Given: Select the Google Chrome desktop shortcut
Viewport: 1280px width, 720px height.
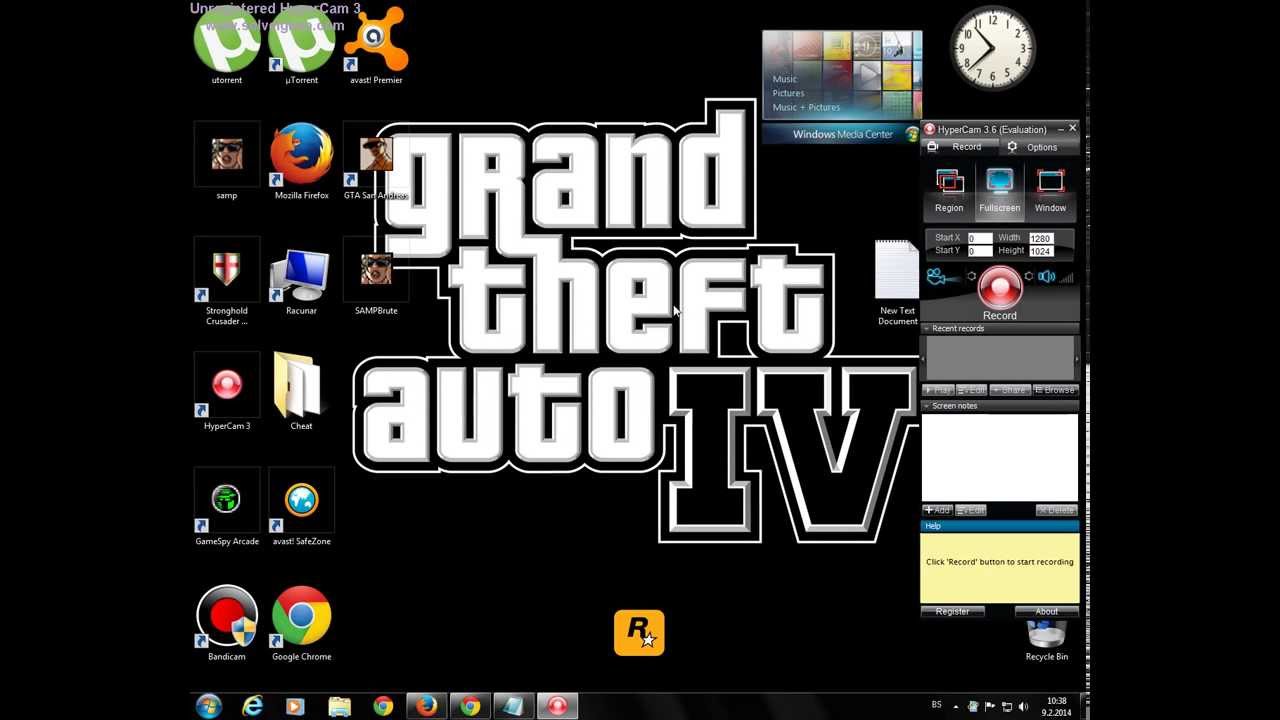Looking at the screenshot, I should coord(301,623).
